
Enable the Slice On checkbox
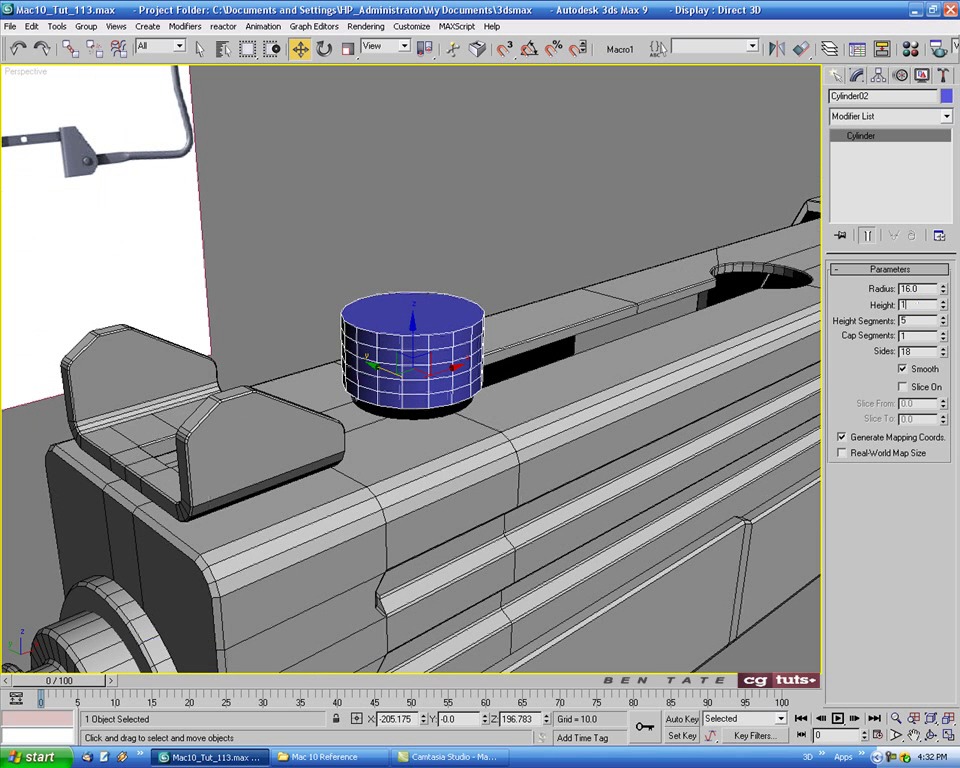point(902,386)
